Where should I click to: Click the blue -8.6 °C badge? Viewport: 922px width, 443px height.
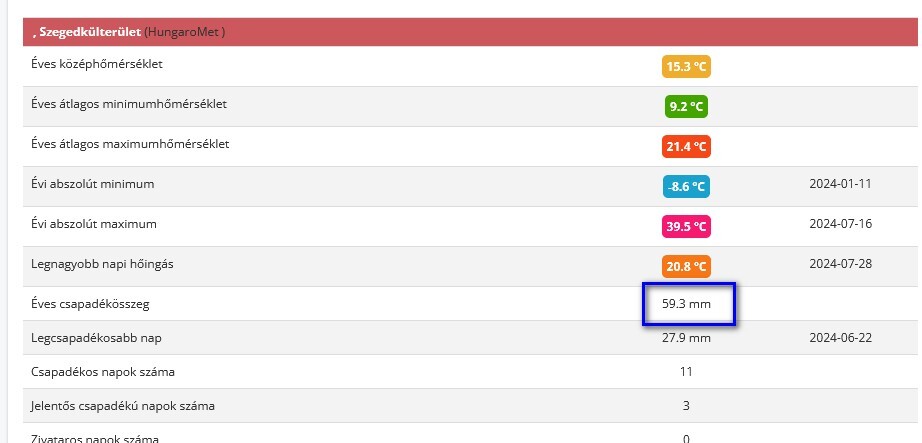pyautogui.click(x=686, y=187)
